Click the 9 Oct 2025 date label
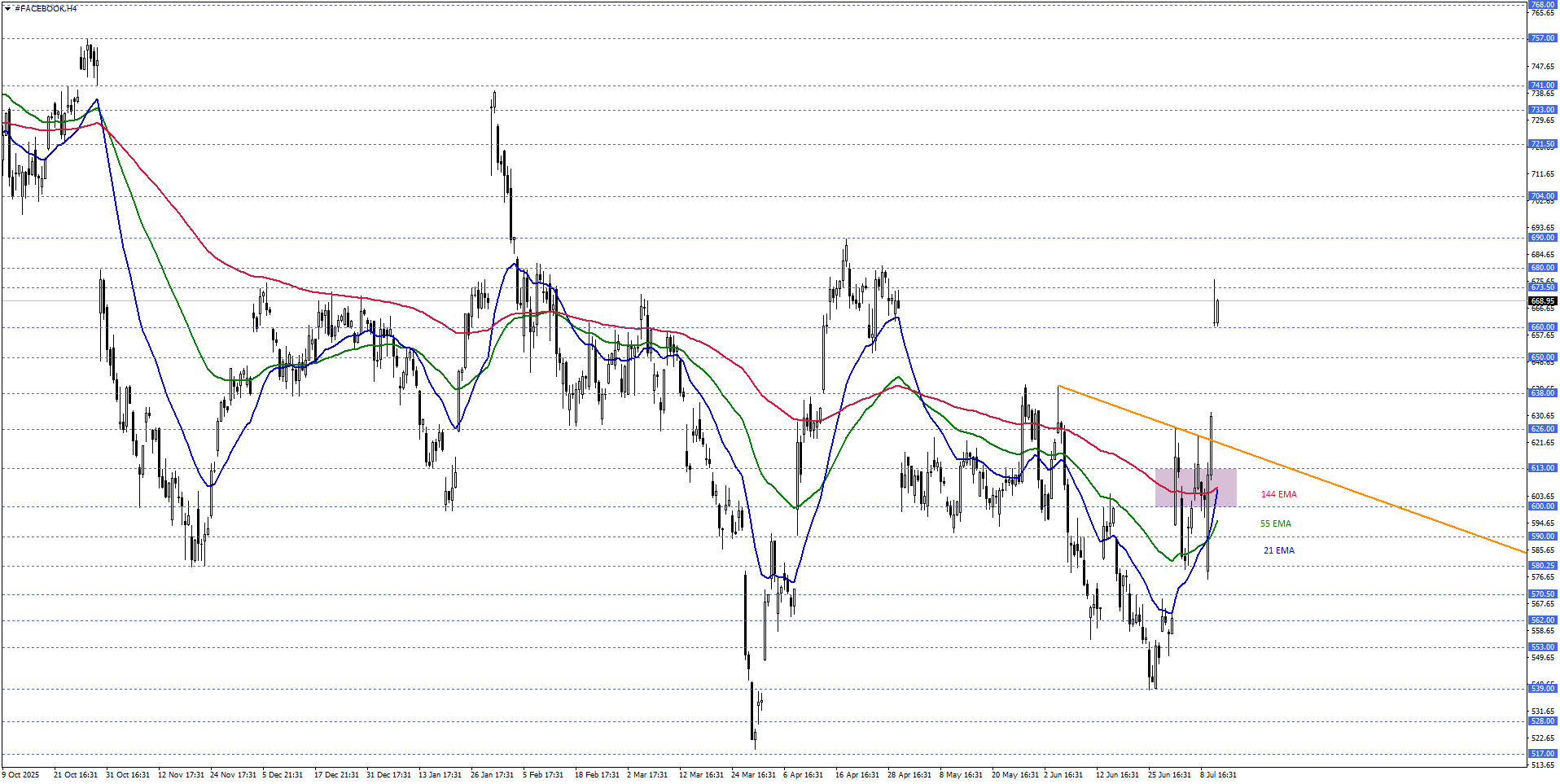 [x=20, y=775]
